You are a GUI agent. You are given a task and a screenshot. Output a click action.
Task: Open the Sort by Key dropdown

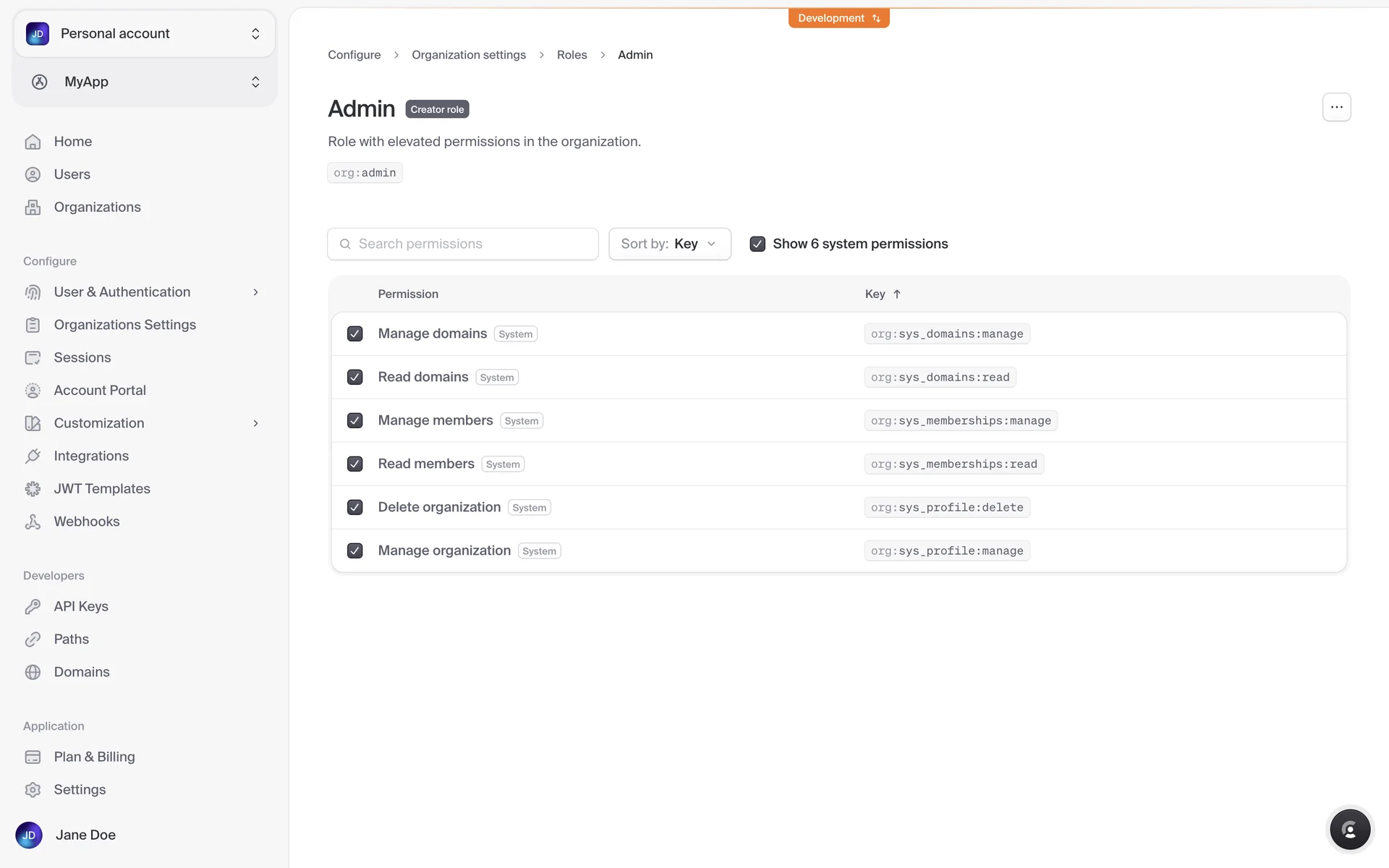click(669, 244)
